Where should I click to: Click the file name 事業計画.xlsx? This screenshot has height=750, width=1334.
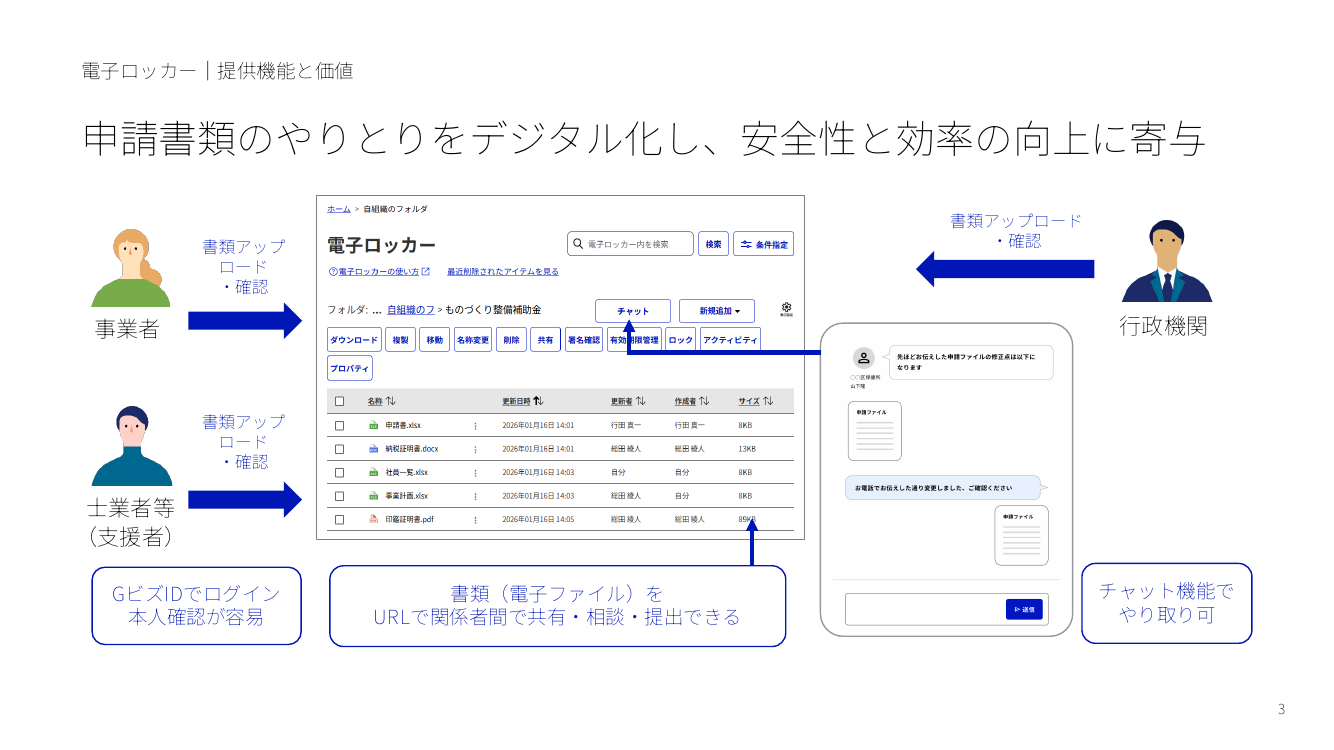click(x=406, y=496)
